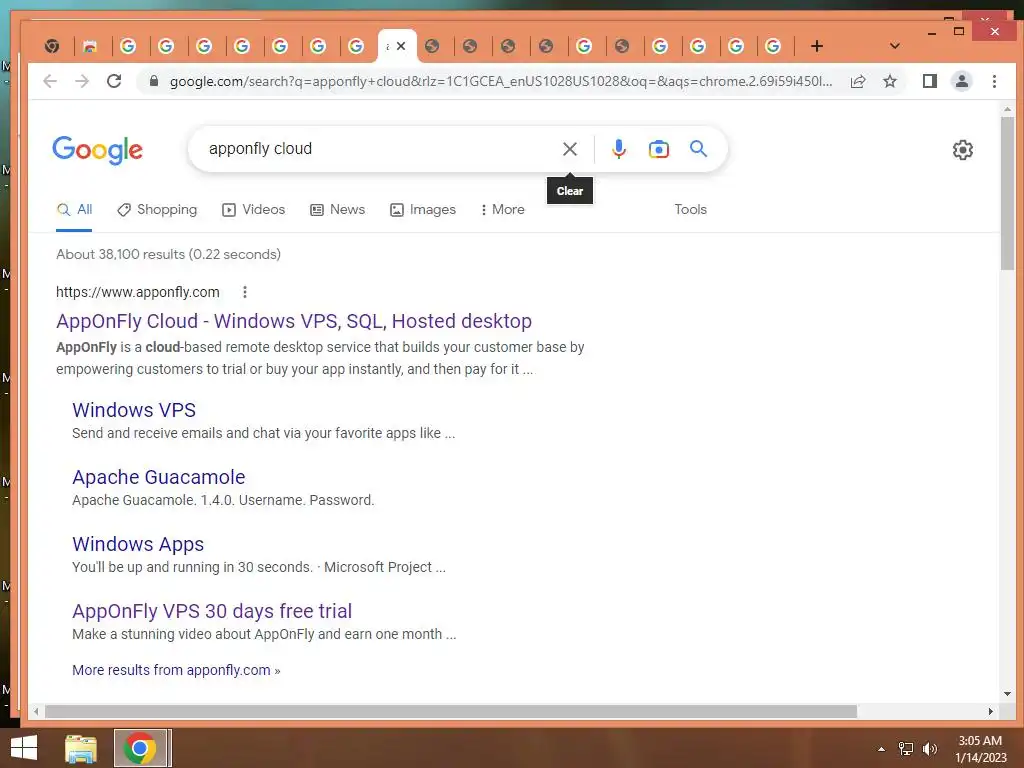Open the Apache Guacamole sitelink
This screenshot has height=768, width=1024.
(x=159, y=477)
